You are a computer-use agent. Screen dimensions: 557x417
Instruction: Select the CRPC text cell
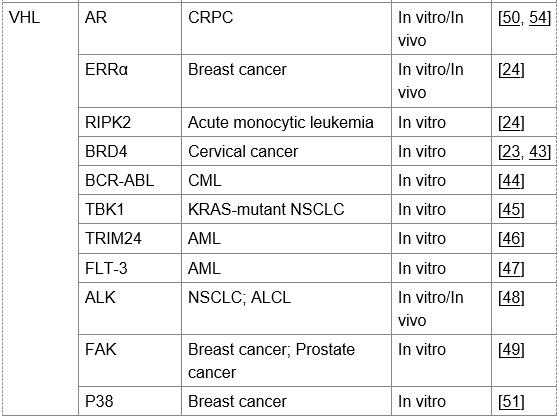click(286, 28)
